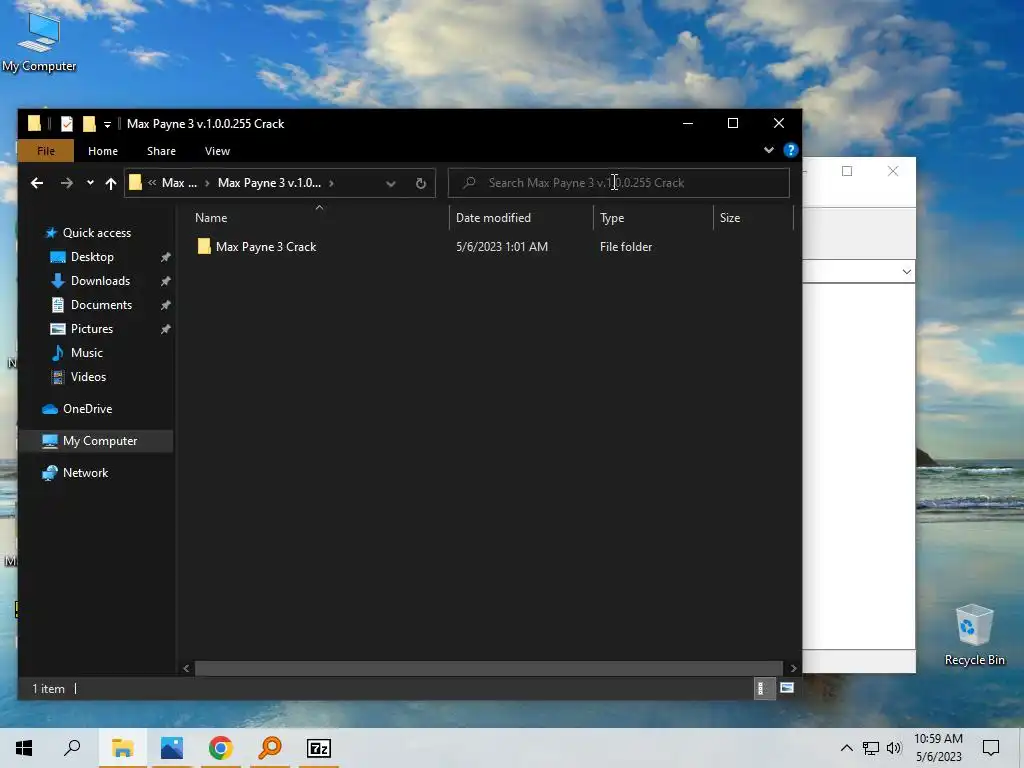Show hidden breadcrumb locations chevron
This screenshot has height=768, width=1024.
pyautogui.click(x=152, y=183)
